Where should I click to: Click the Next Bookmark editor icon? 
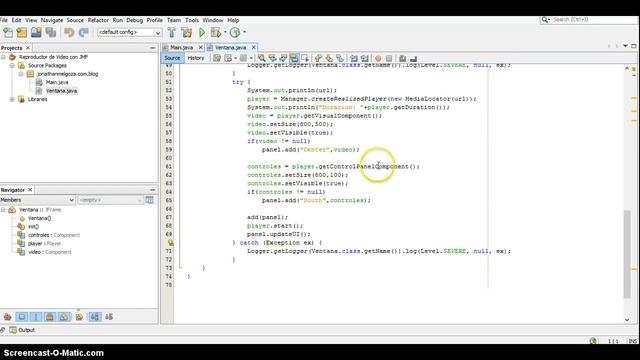(x=329, y=58)
